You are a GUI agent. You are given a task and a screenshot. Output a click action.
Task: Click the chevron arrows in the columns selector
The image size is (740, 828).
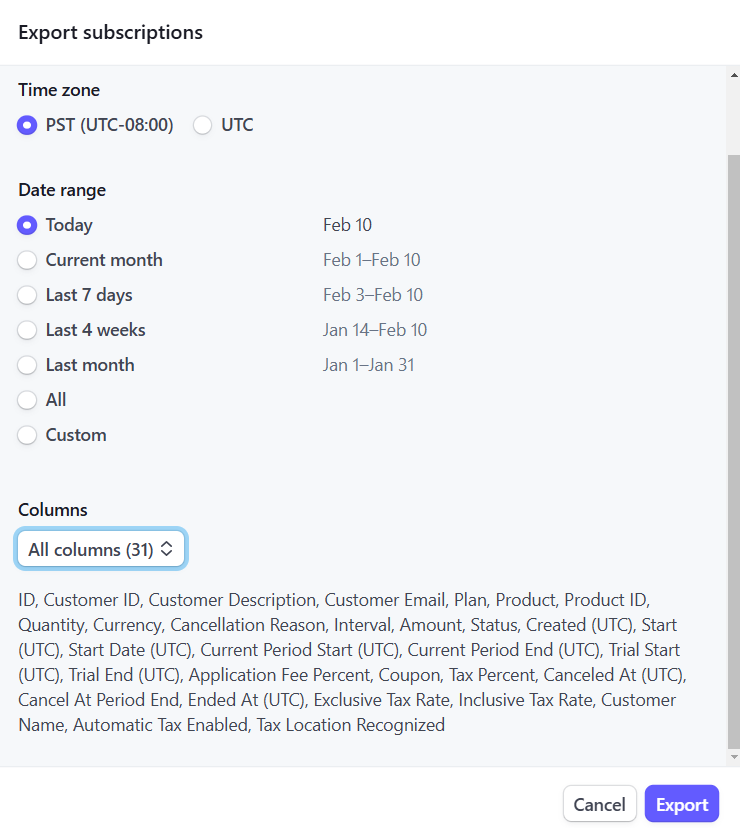[167, 549]
